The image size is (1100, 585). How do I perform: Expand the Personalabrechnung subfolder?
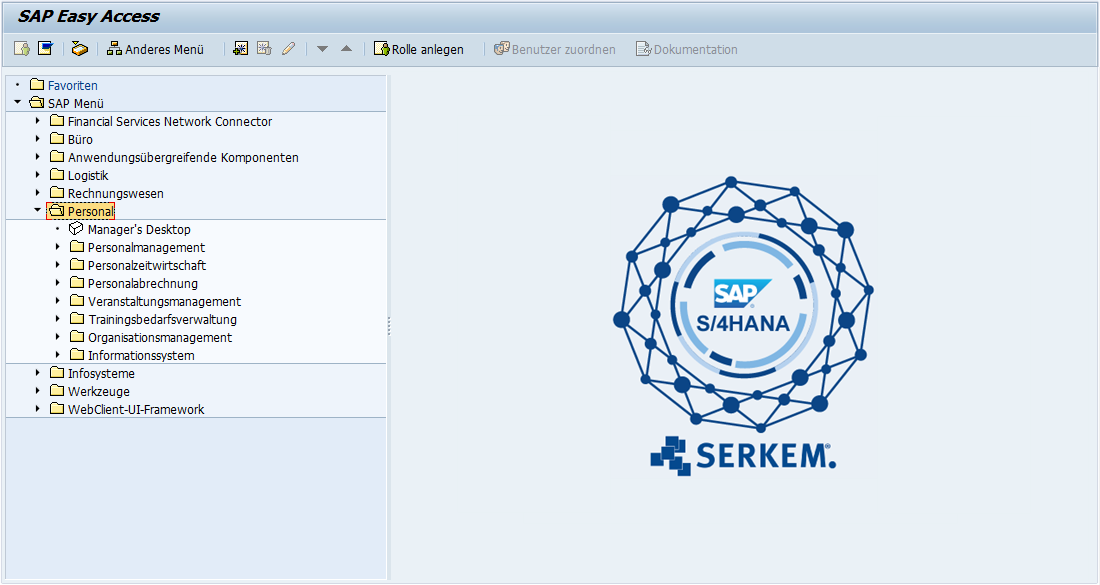(x=57, y=284)
